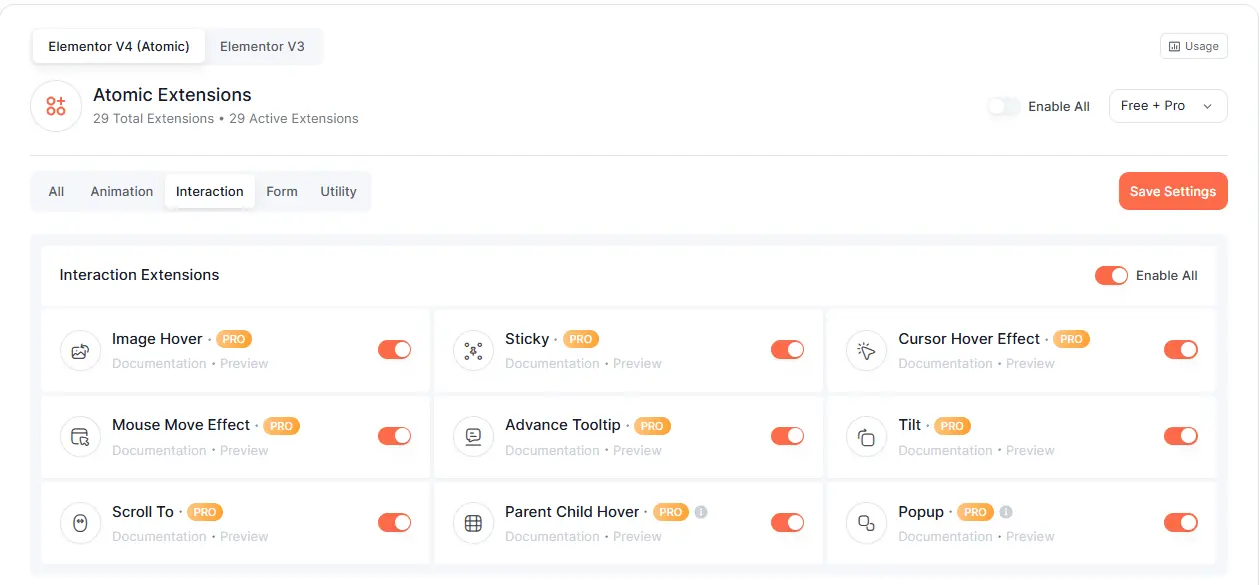Switch to Elementor V3 tab
Screen dimensions: 1260x585
(x=262, y=46)
